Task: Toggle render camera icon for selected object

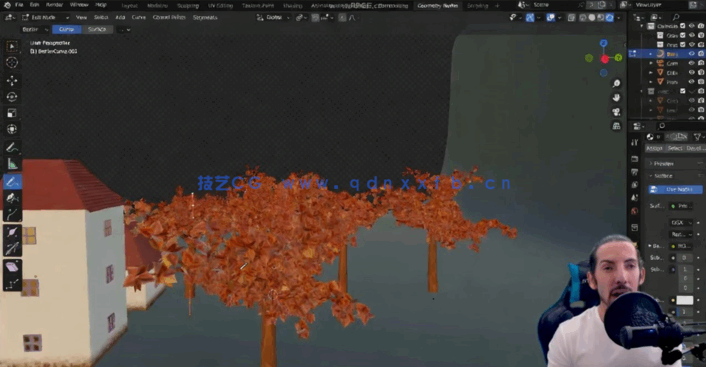Action: pyautogui.click(x=701, y=54)
